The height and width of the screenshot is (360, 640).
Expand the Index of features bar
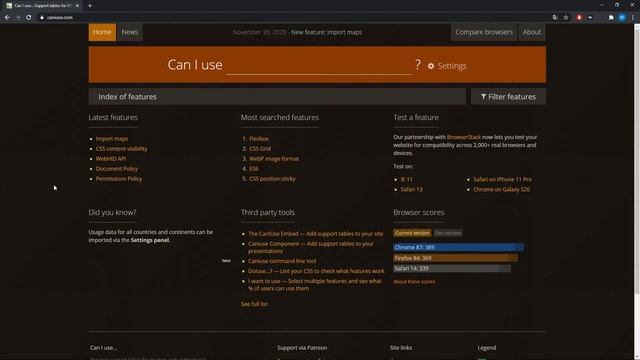[277, 97]
